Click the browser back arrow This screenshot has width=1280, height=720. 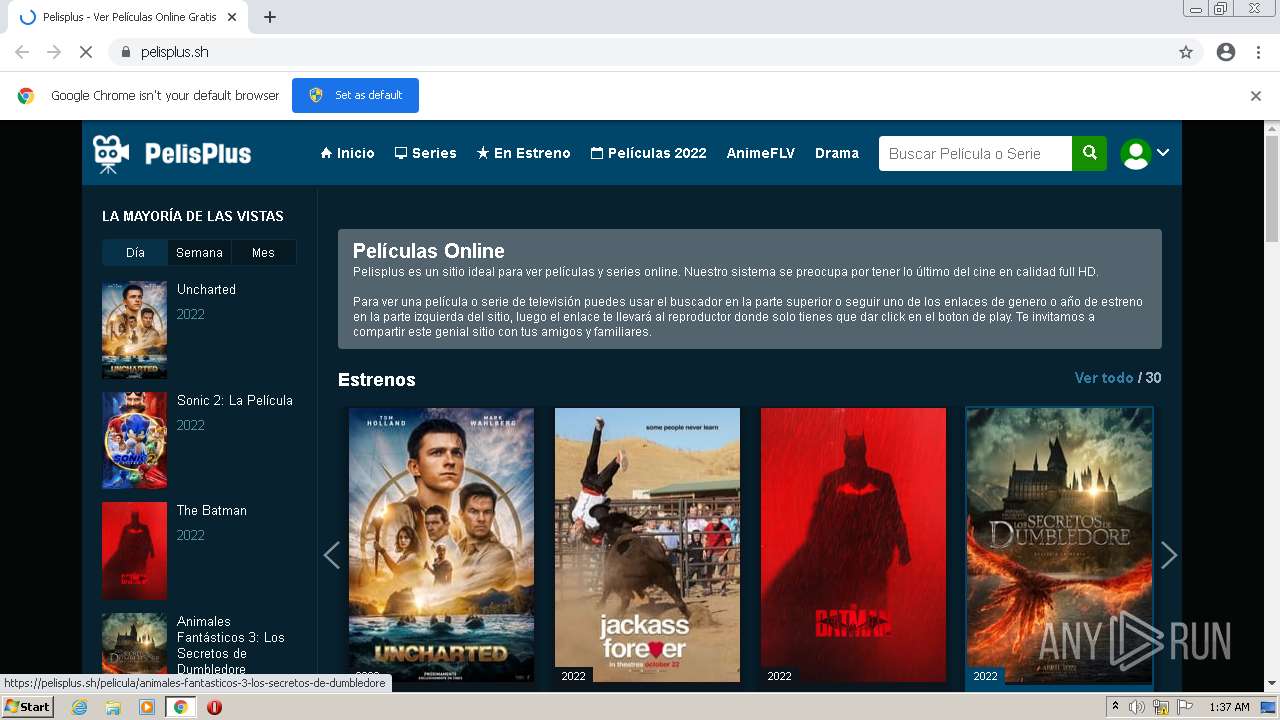22,52
